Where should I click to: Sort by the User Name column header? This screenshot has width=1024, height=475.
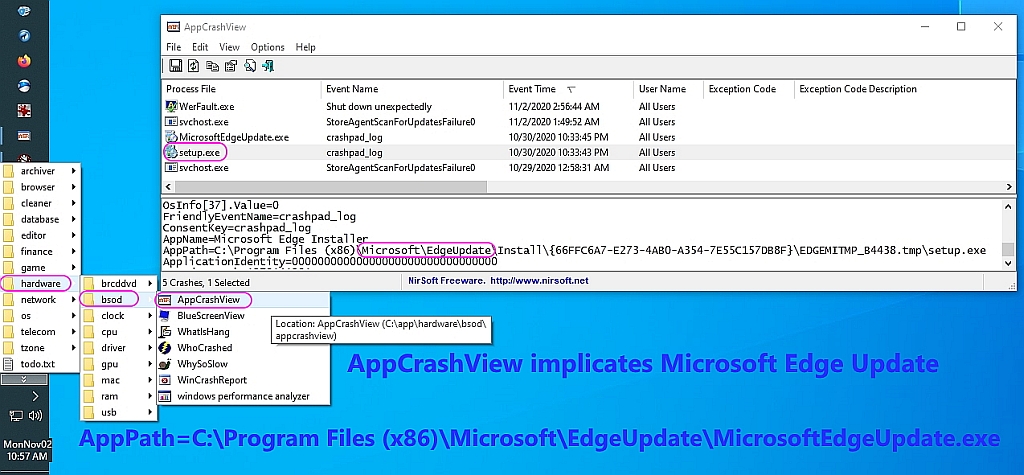coord(668,89)
